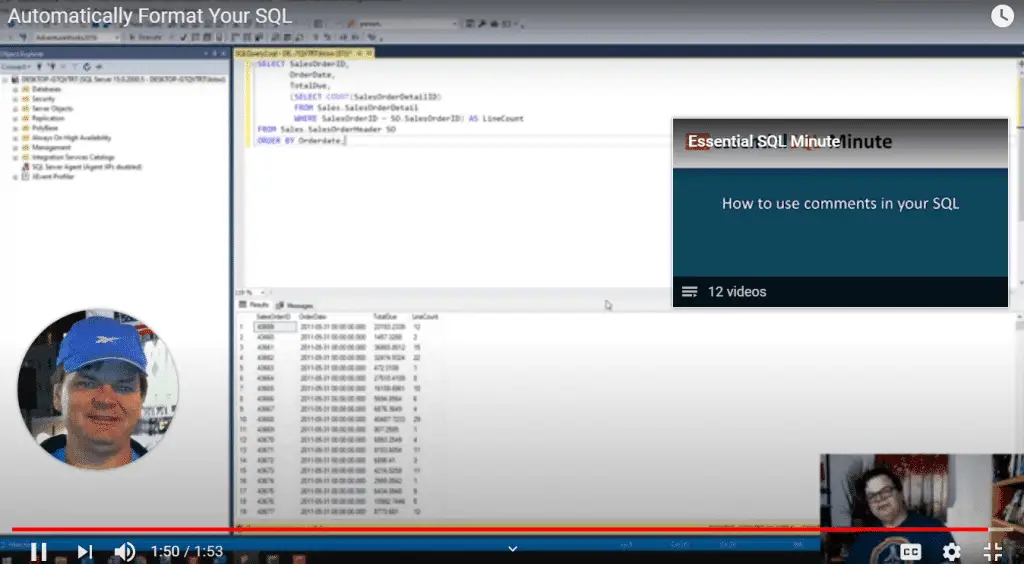Screen dimensions: 1024x564
Task: Select the Server Objects folder icon
Action: pyautogui.click(x=25, y=108)
